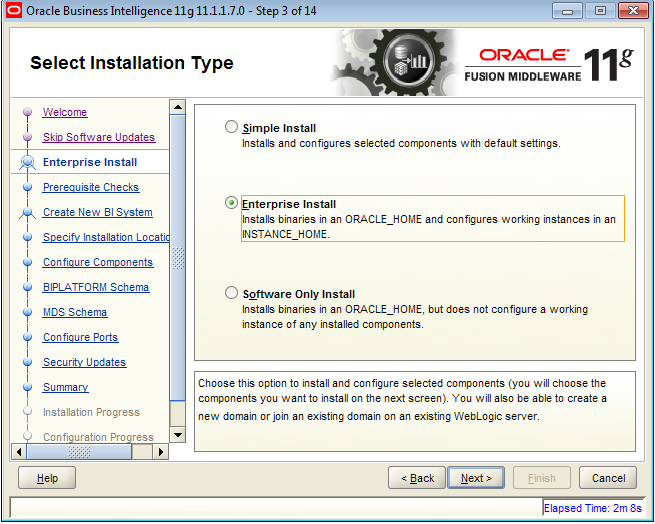Open Security Updates step link

tap(84, 362)
